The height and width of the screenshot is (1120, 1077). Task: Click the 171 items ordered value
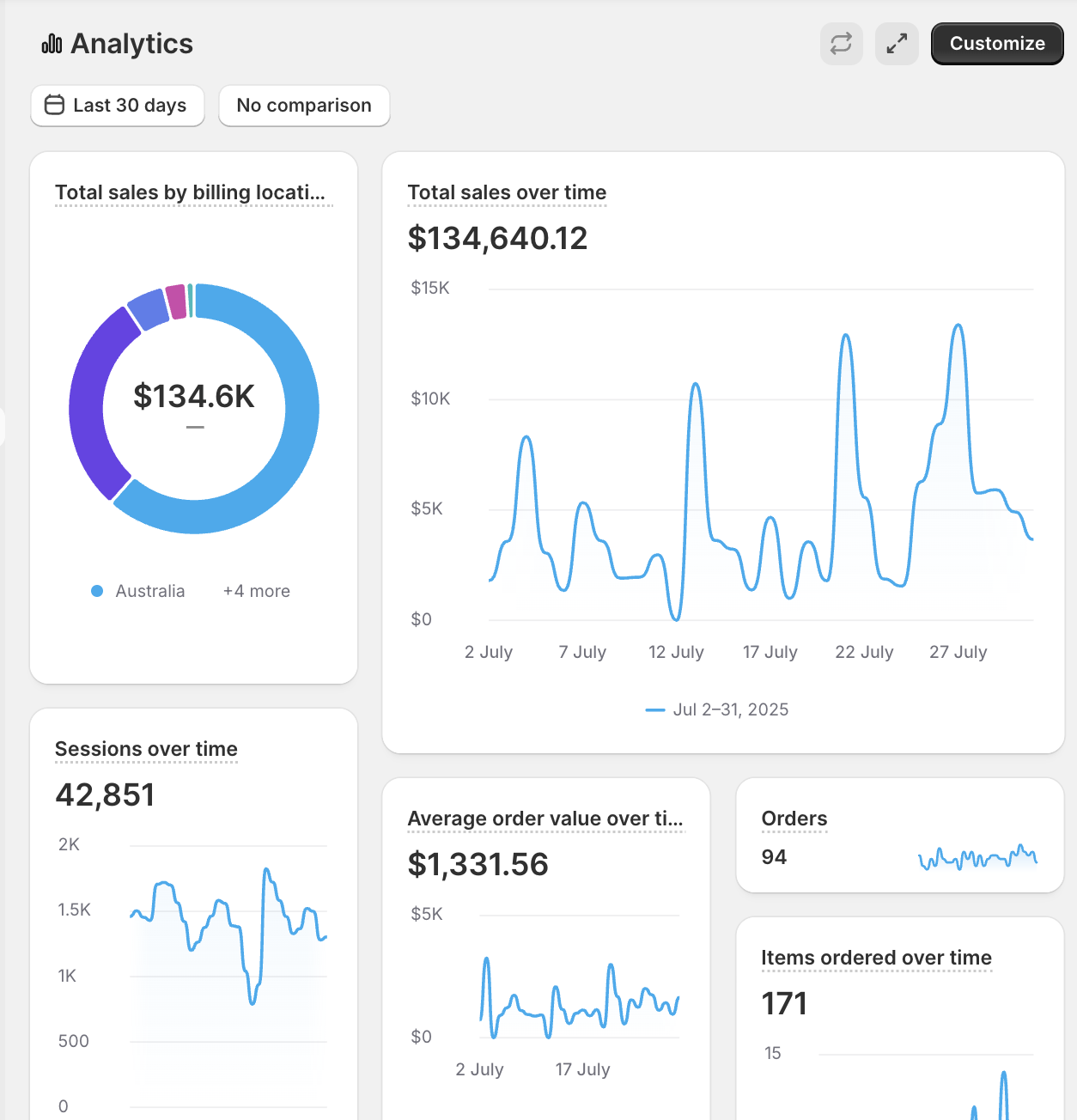(784, 1003)
